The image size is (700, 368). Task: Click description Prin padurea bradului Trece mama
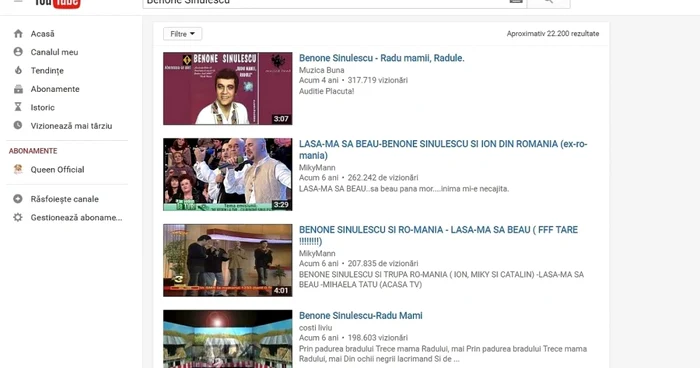(x=443, y=354)
